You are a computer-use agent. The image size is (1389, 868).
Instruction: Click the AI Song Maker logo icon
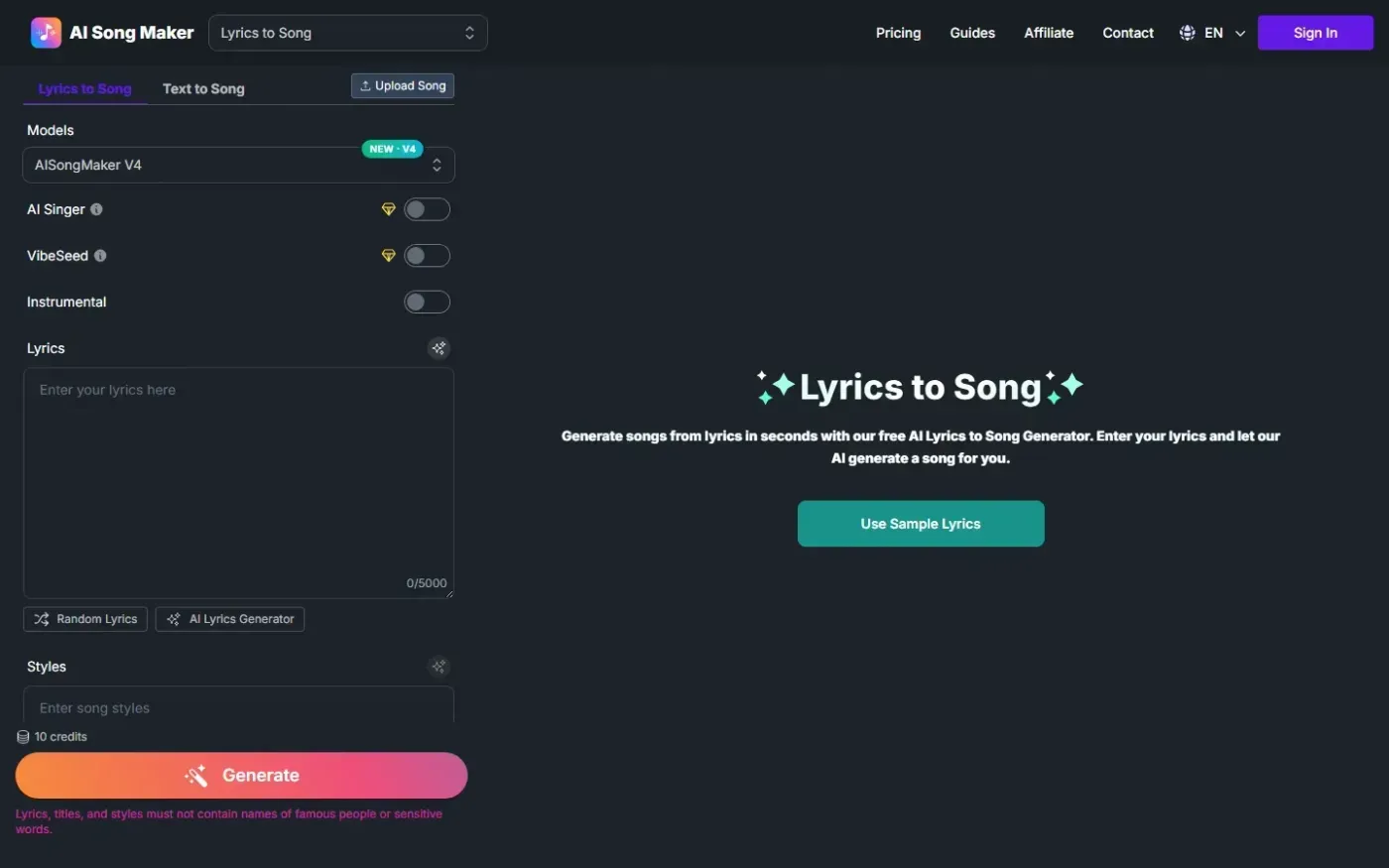pos(46,33)
